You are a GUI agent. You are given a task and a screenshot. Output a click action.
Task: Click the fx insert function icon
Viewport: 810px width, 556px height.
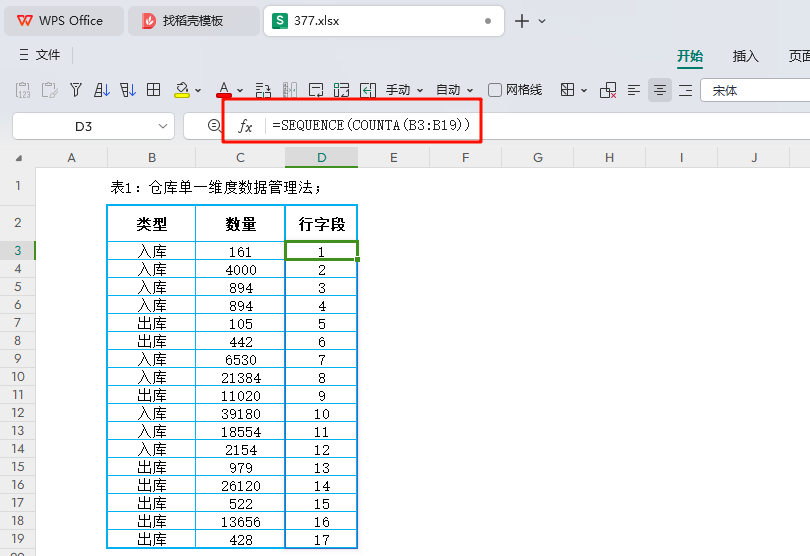tap(245, 126)
